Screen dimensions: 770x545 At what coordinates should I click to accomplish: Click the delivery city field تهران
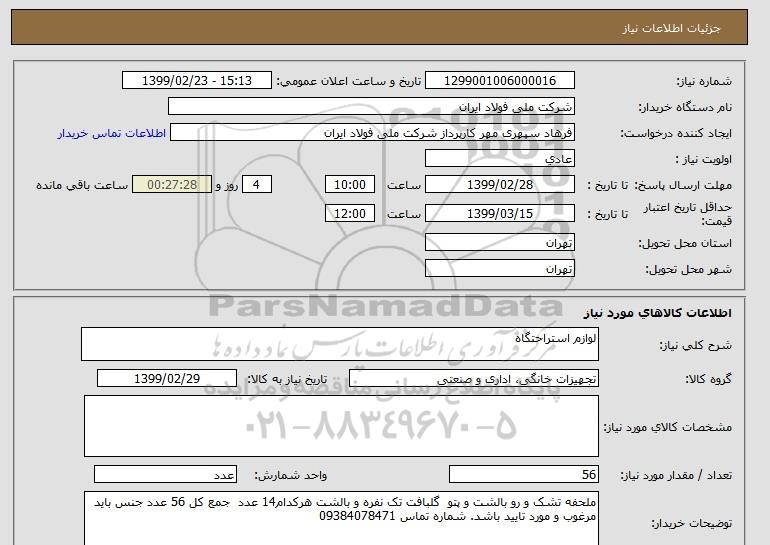click(x=499, y=269)
